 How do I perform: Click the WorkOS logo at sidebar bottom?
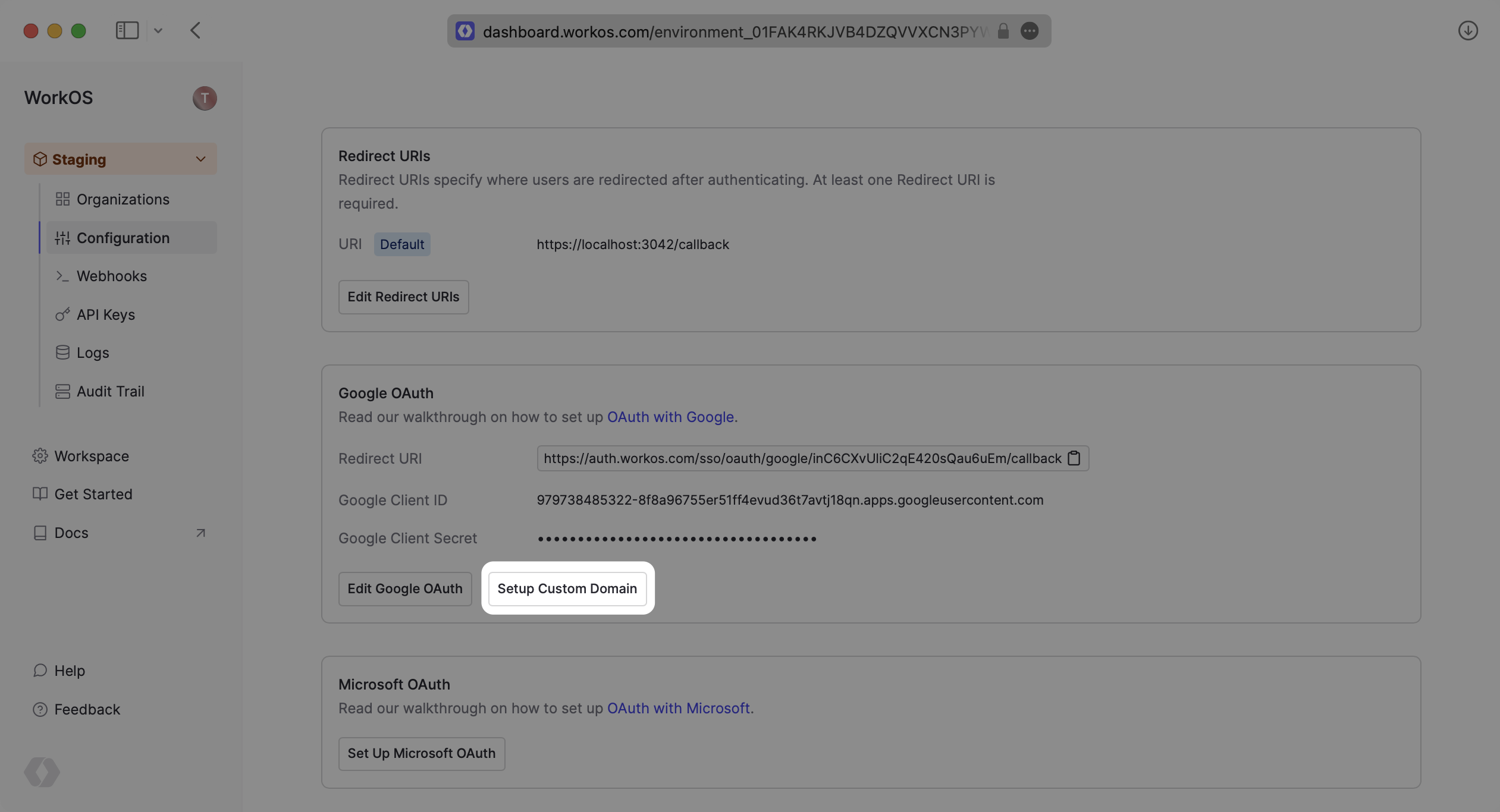click(x=42, y=772)
